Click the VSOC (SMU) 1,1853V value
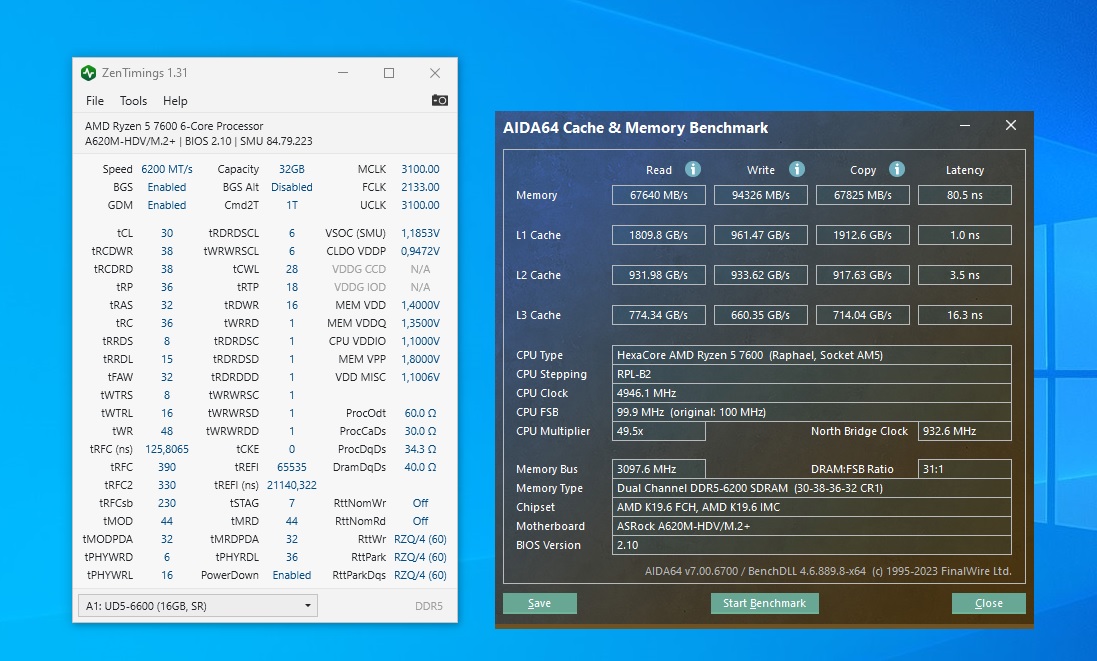 [420, 233]
